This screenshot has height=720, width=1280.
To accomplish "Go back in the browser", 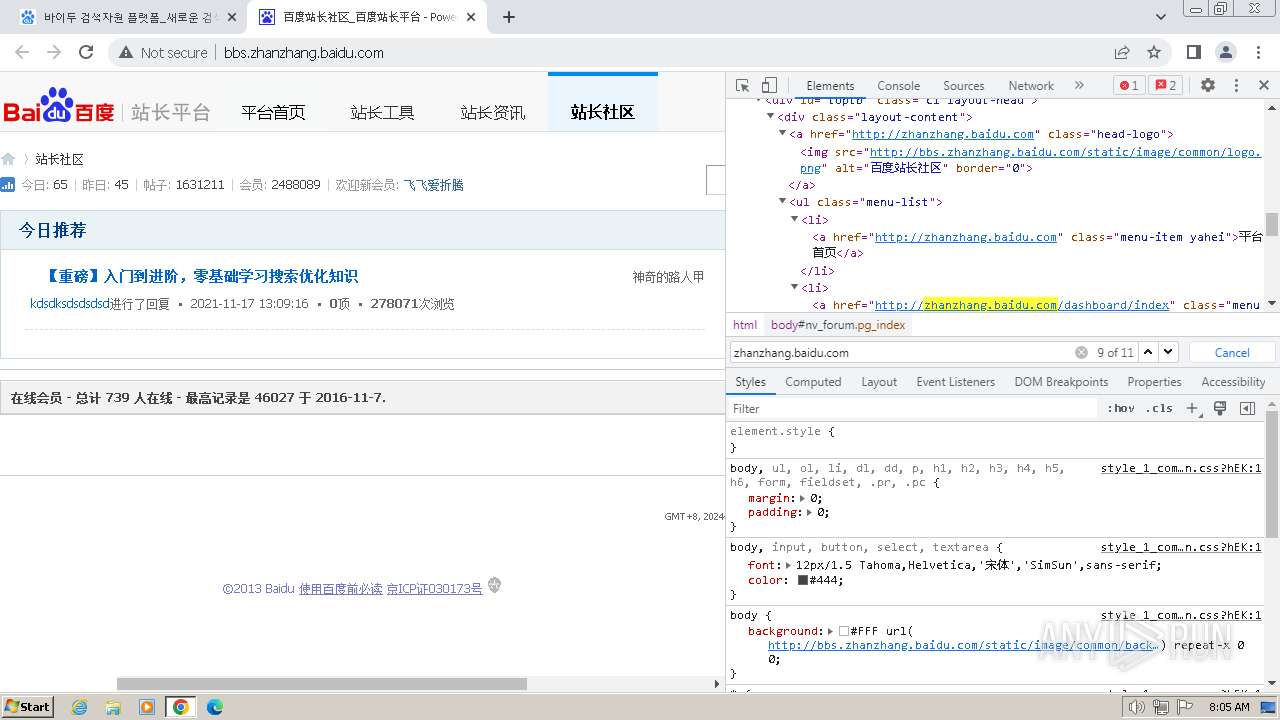I will click(x=22, y=53).
